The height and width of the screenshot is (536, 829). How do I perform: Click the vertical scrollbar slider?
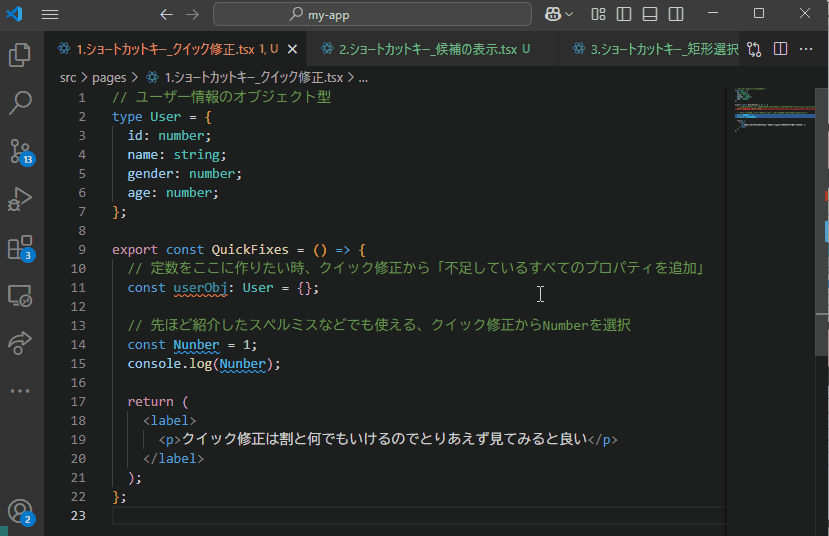pos(822,222)
